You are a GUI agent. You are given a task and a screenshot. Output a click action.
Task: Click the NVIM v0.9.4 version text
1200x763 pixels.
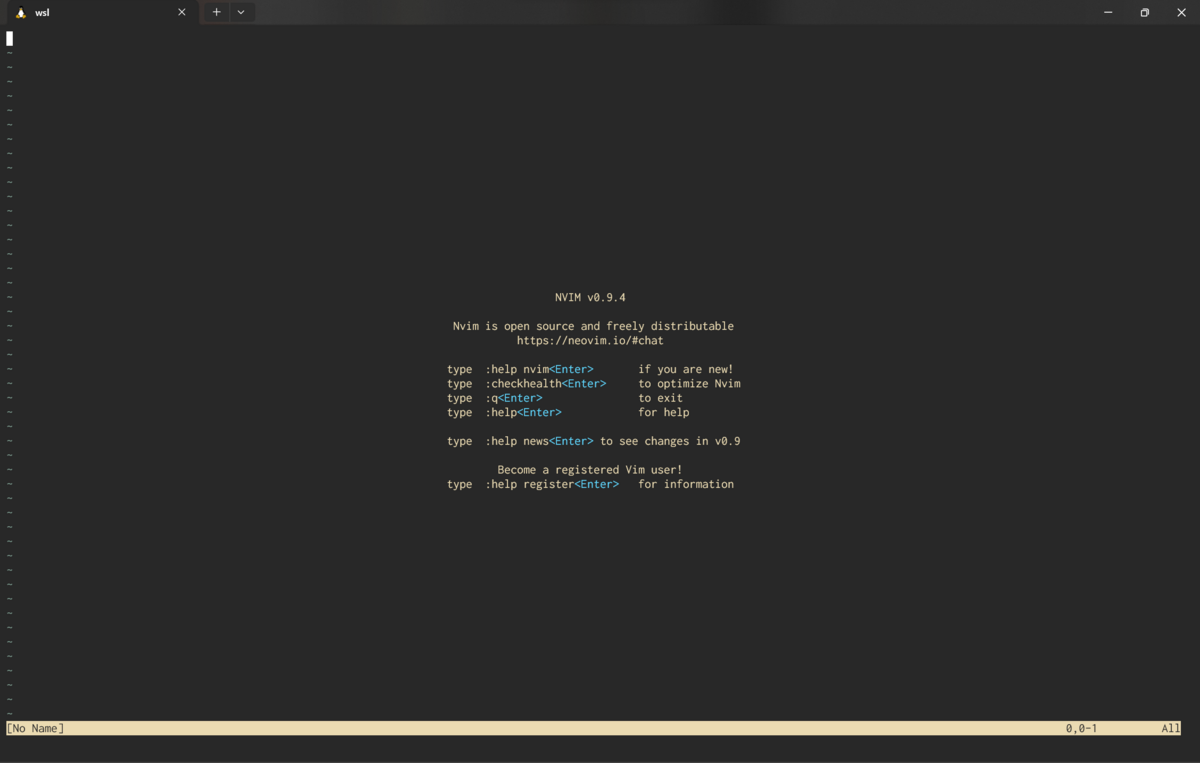(x=590, y=297)
